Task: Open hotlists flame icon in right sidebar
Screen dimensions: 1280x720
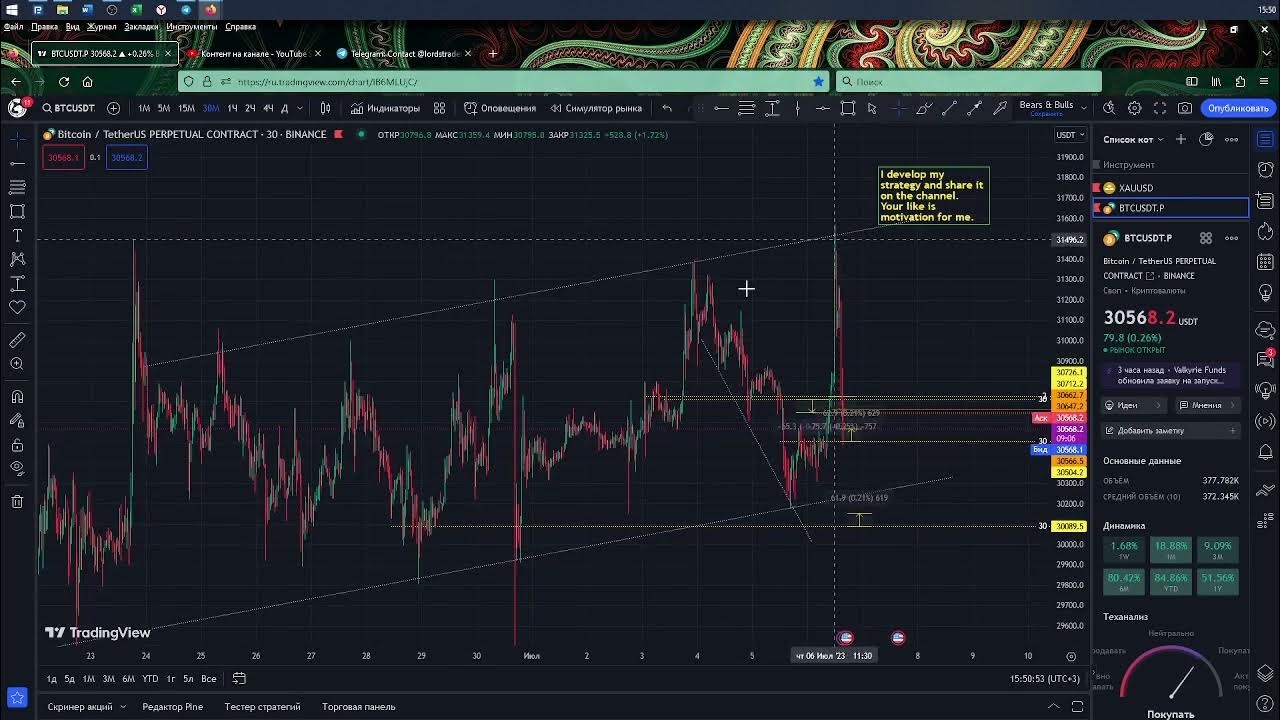Action: (1265, 232)
